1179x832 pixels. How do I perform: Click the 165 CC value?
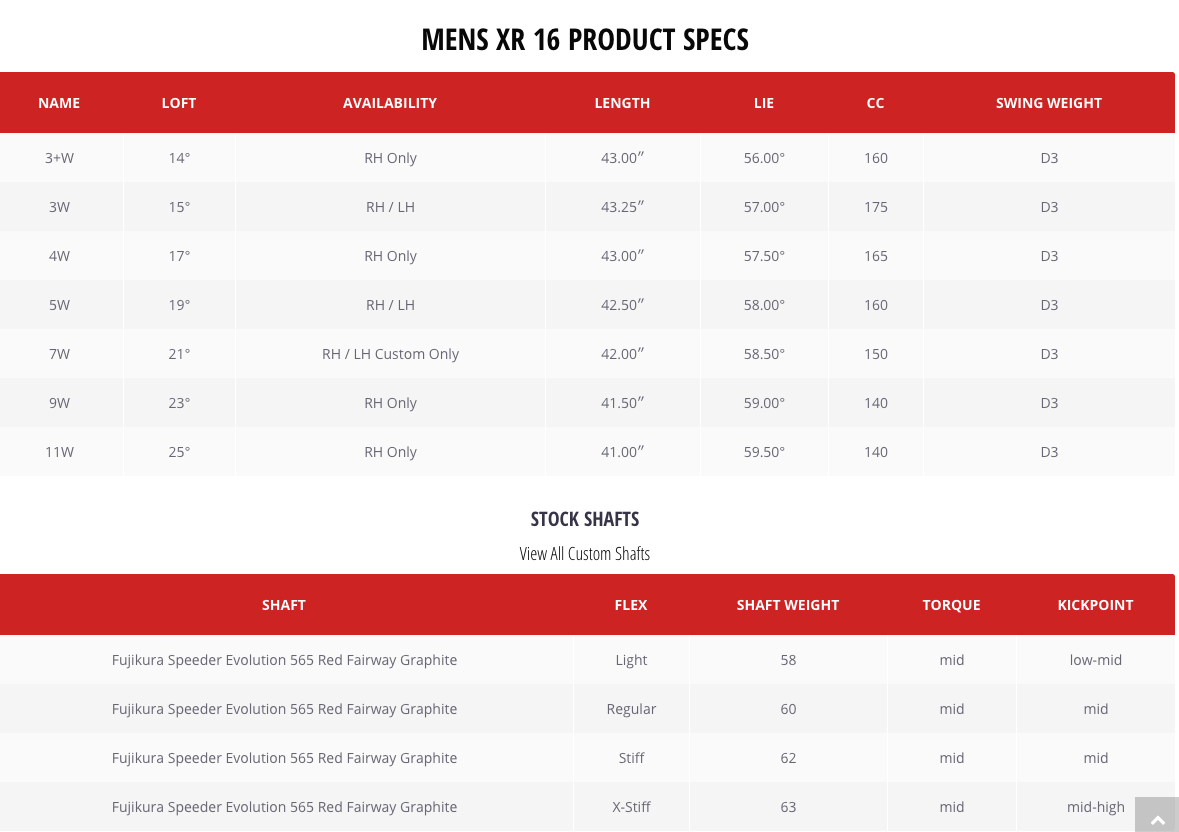(x=876, y=256)
